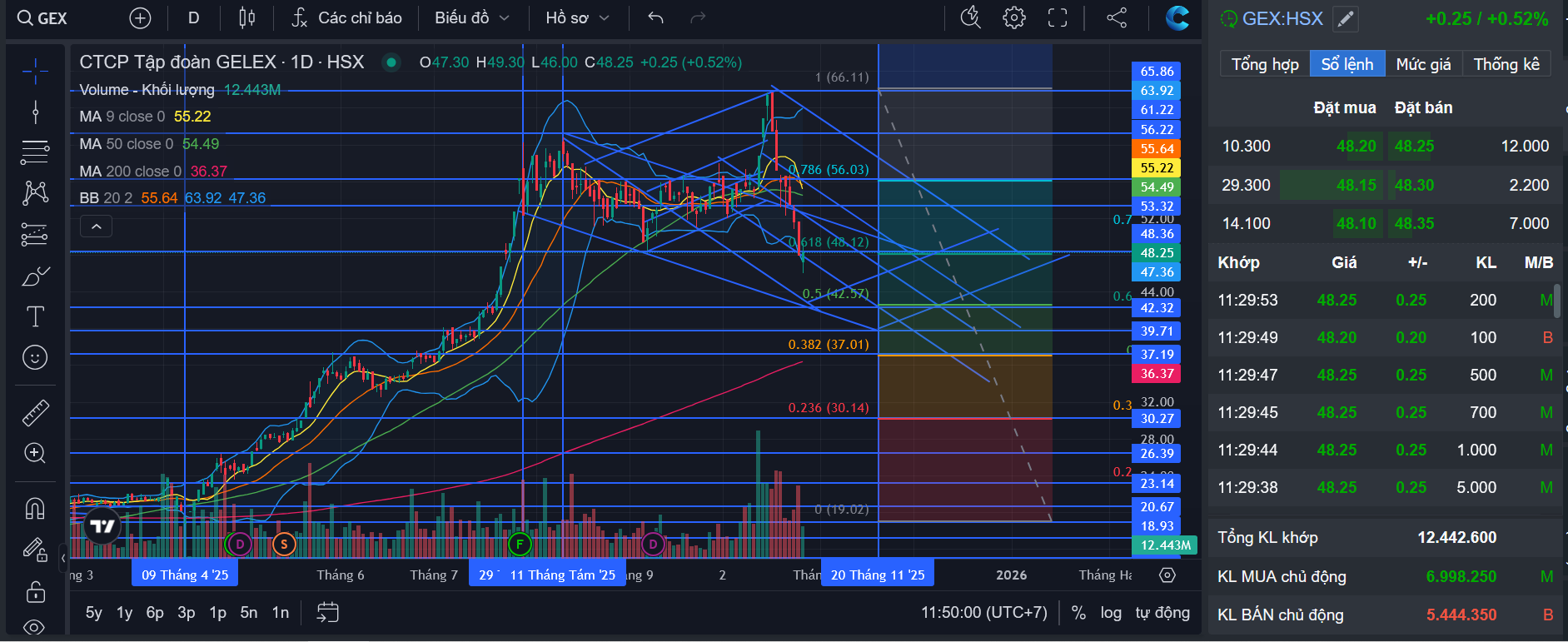Screen dimensions: 1568x642
Task: Toggle tự động auto scale
Action: pyautogui.click(x=1162, y=613)
